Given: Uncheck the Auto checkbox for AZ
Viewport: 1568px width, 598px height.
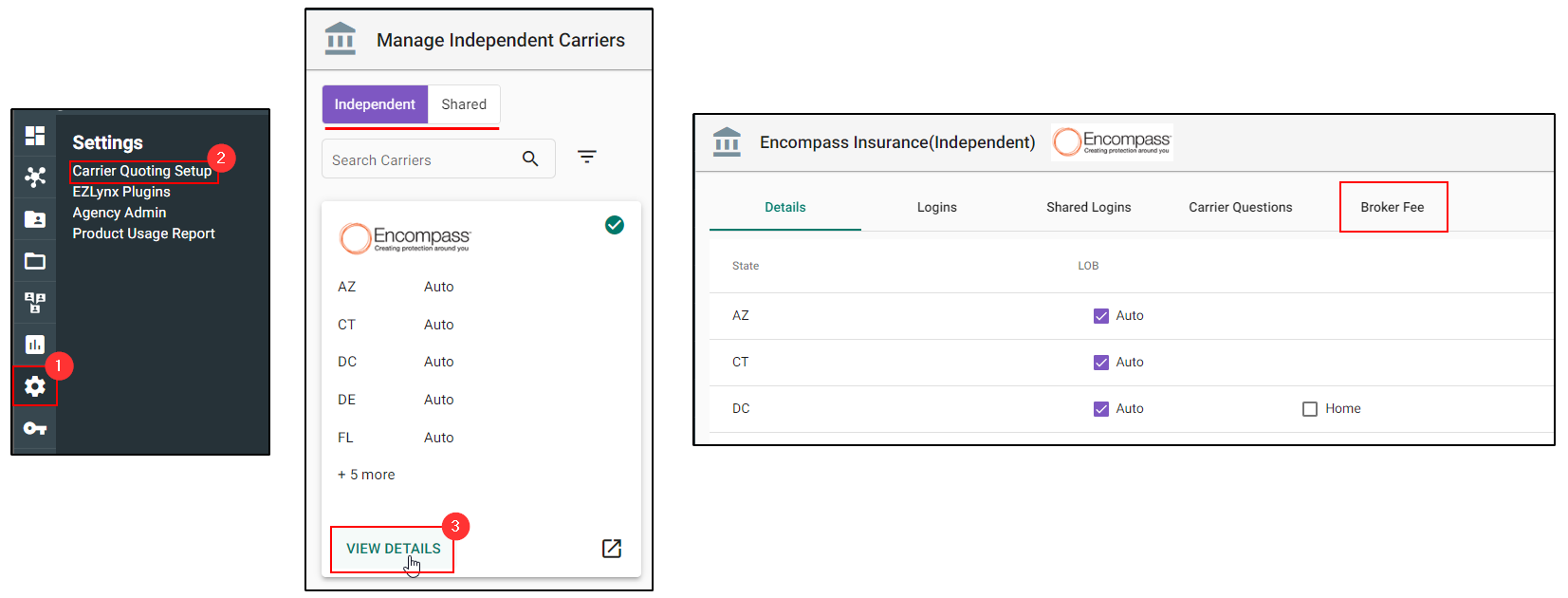Looking at the screenshot, I should (x=1101, y=316).
